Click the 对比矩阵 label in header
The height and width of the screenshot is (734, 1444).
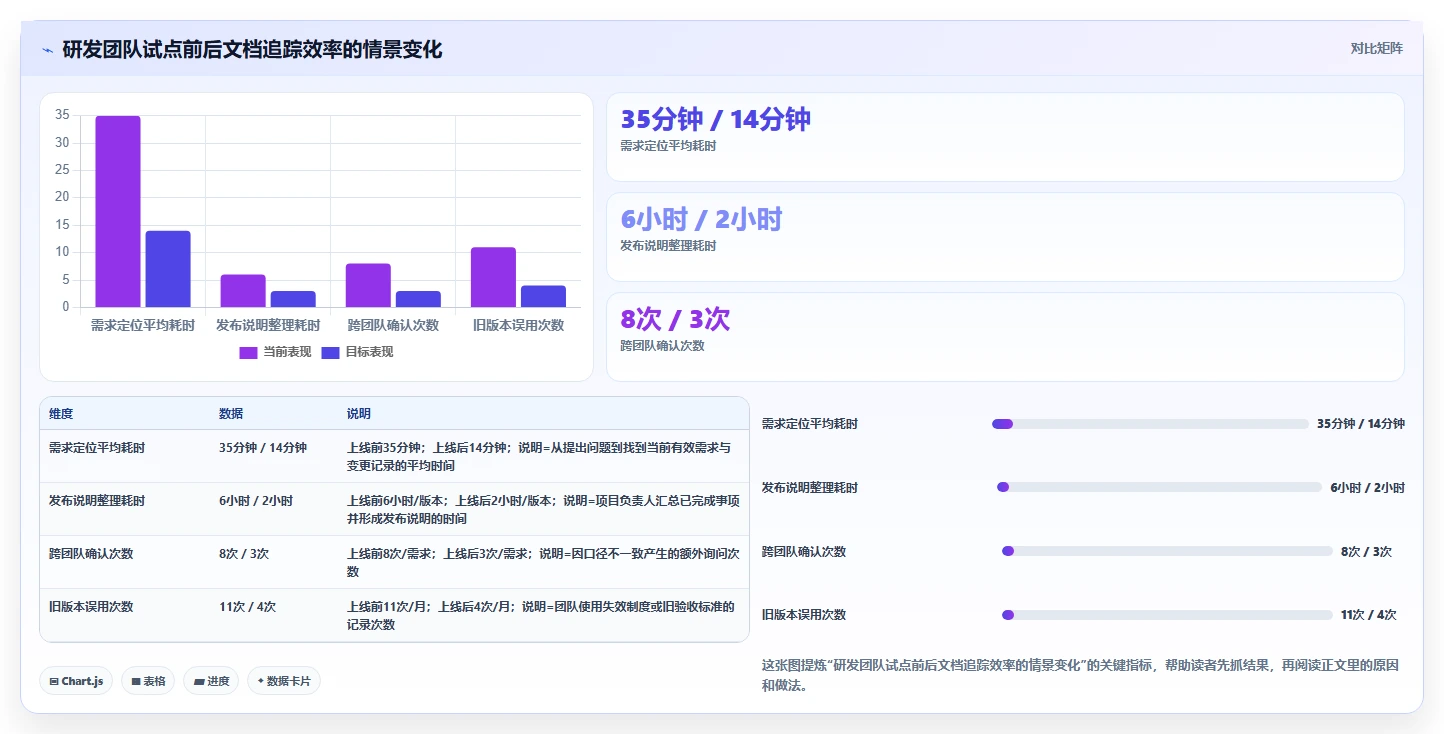point(1376,48)
